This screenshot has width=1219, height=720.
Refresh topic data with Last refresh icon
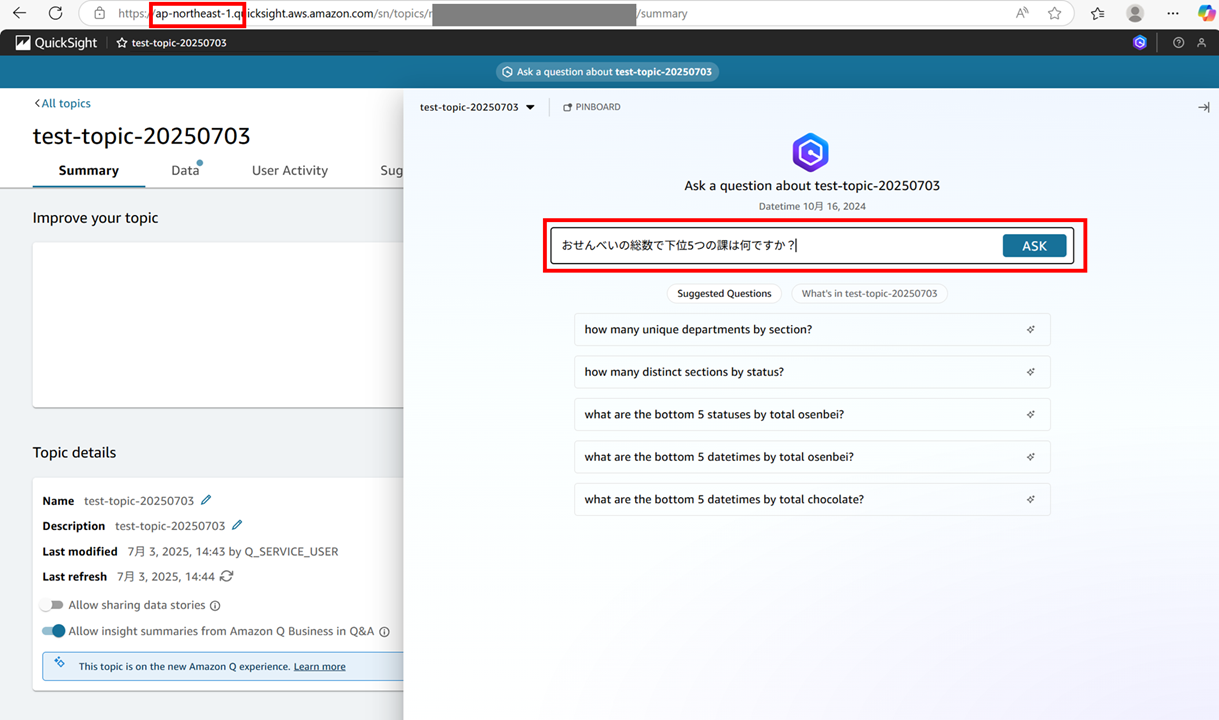point(227,576)
